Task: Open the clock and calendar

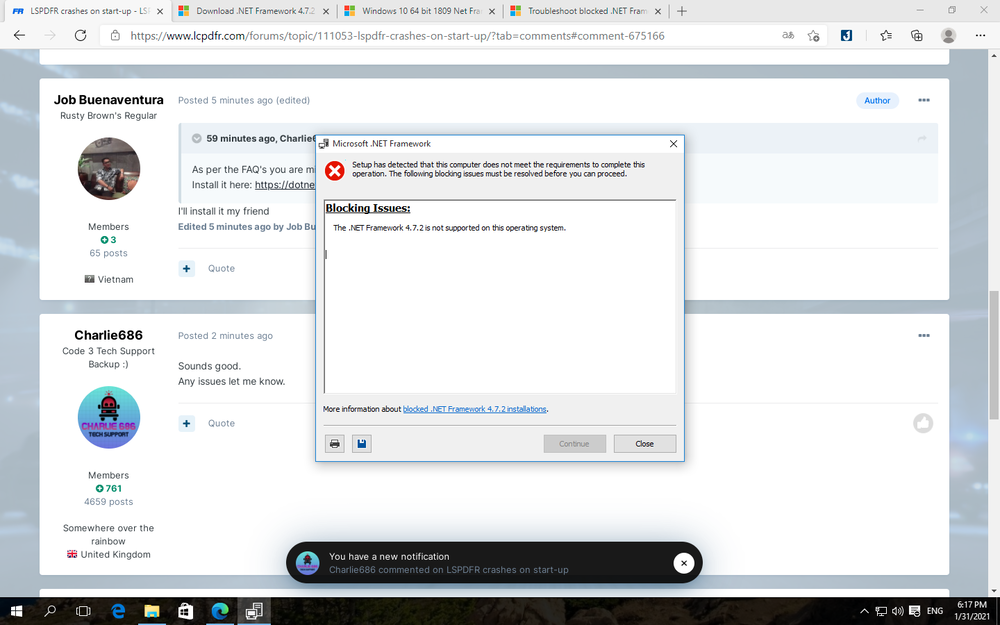Action: coord(971,611)
